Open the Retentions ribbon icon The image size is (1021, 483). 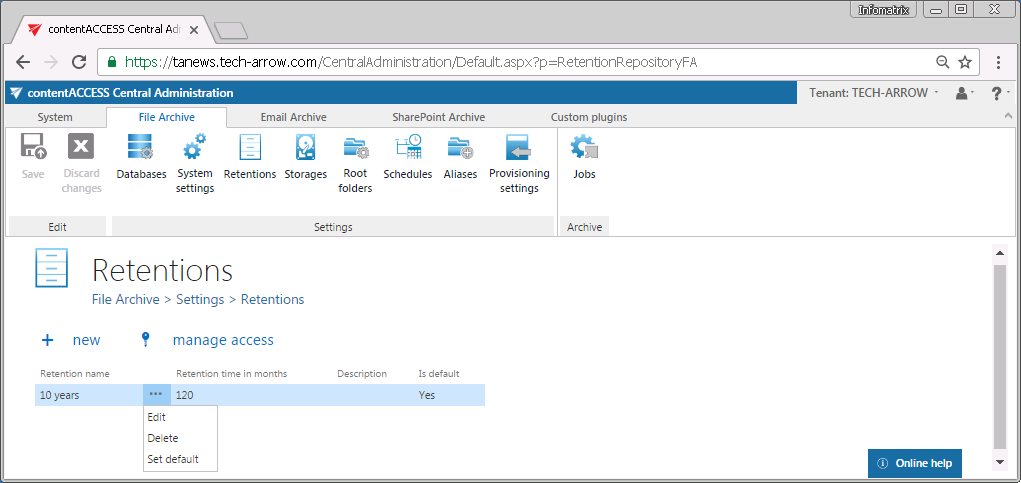(250, 157)
